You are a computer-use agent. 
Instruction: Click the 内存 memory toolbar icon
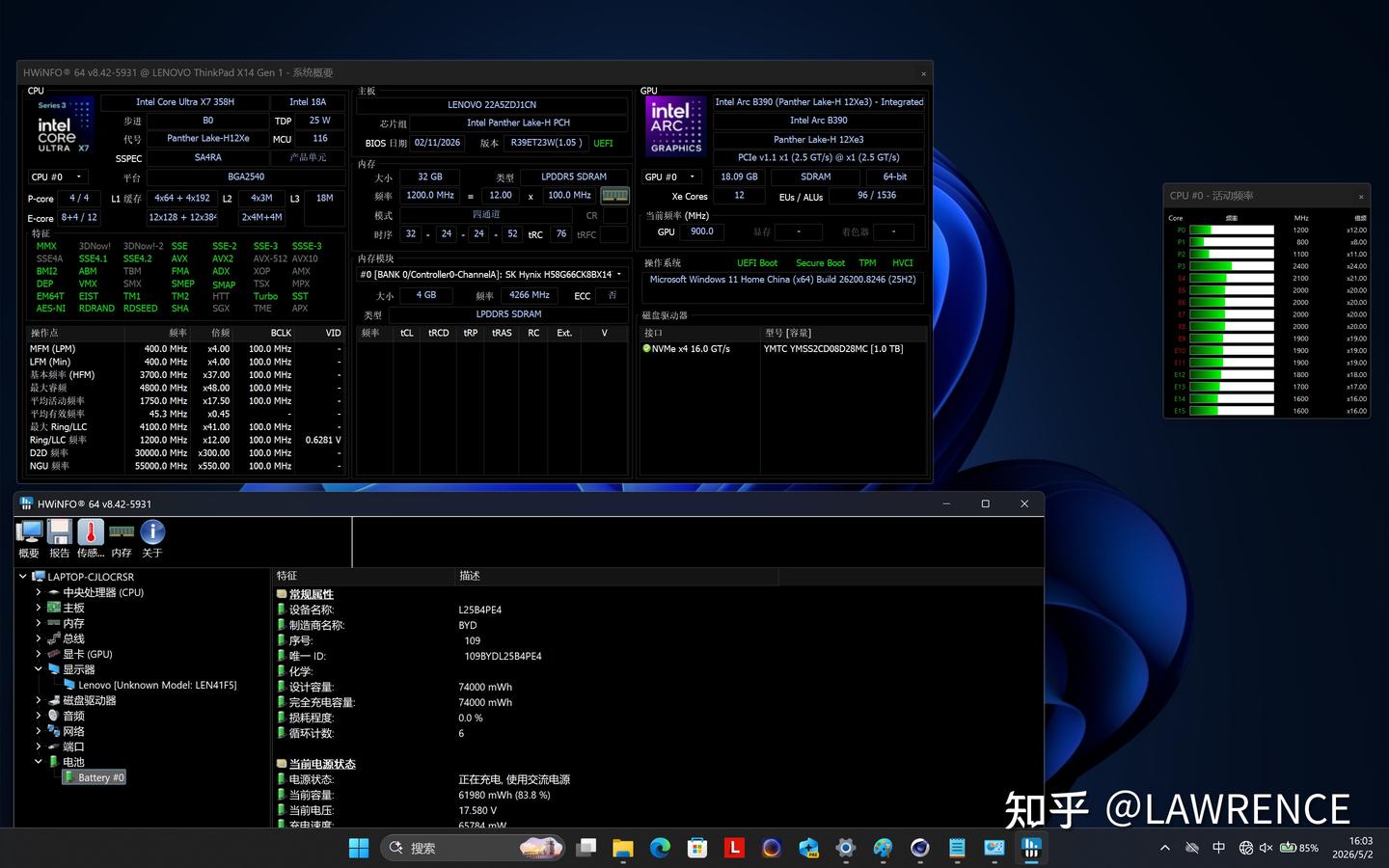click(122, 538)
